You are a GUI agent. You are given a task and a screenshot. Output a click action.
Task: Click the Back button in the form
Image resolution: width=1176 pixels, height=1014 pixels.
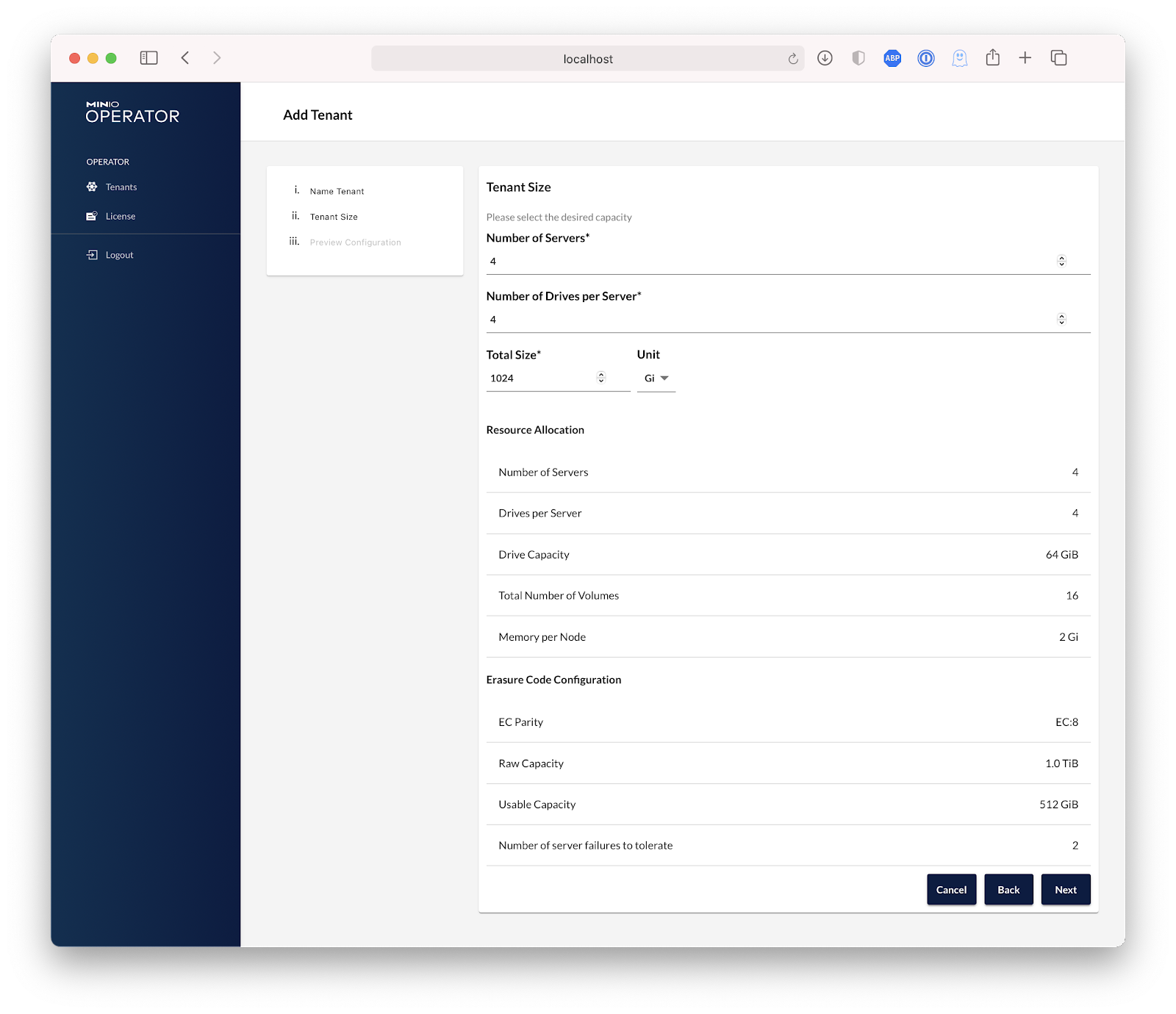(x=1008, y=890)
